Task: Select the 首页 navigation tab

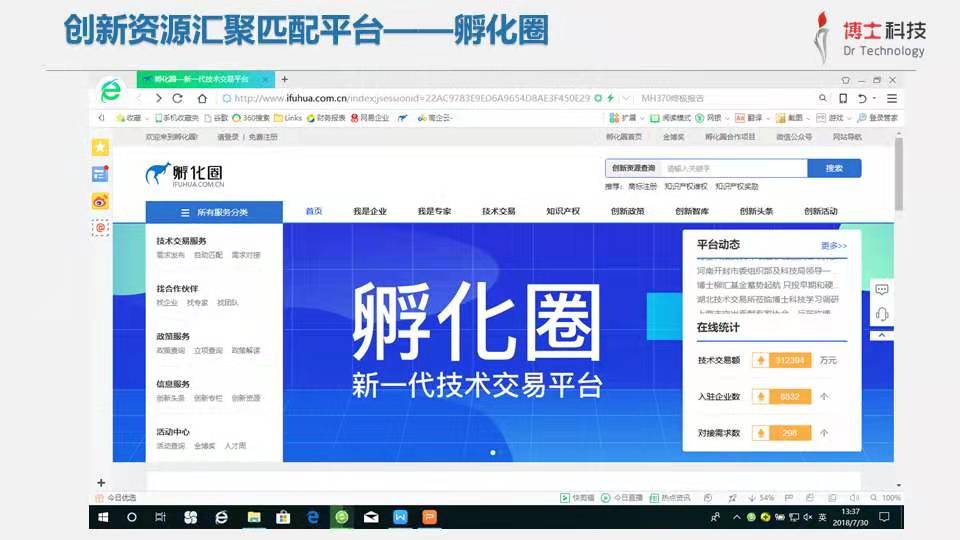Action: pos(313,211)
